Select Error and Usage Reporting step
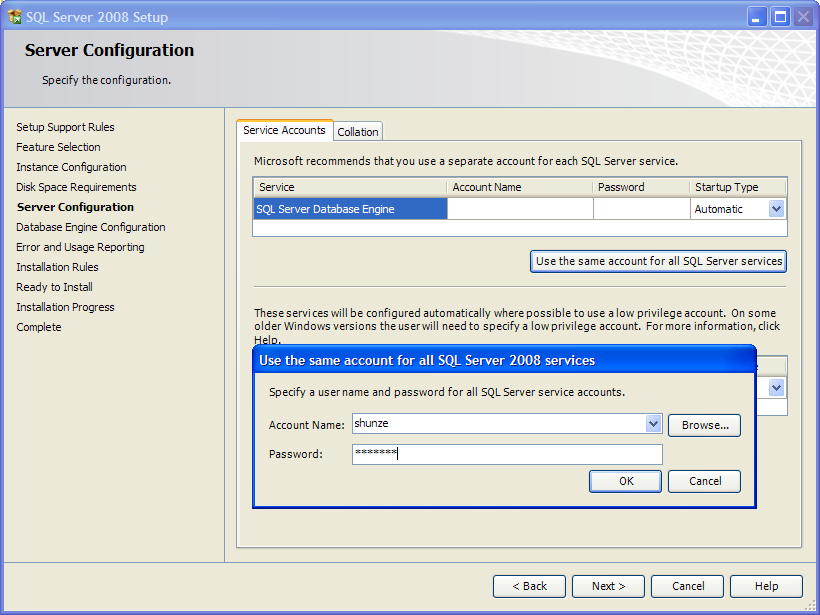This screenshot has width=820, height=615. [x=81, y=247]
